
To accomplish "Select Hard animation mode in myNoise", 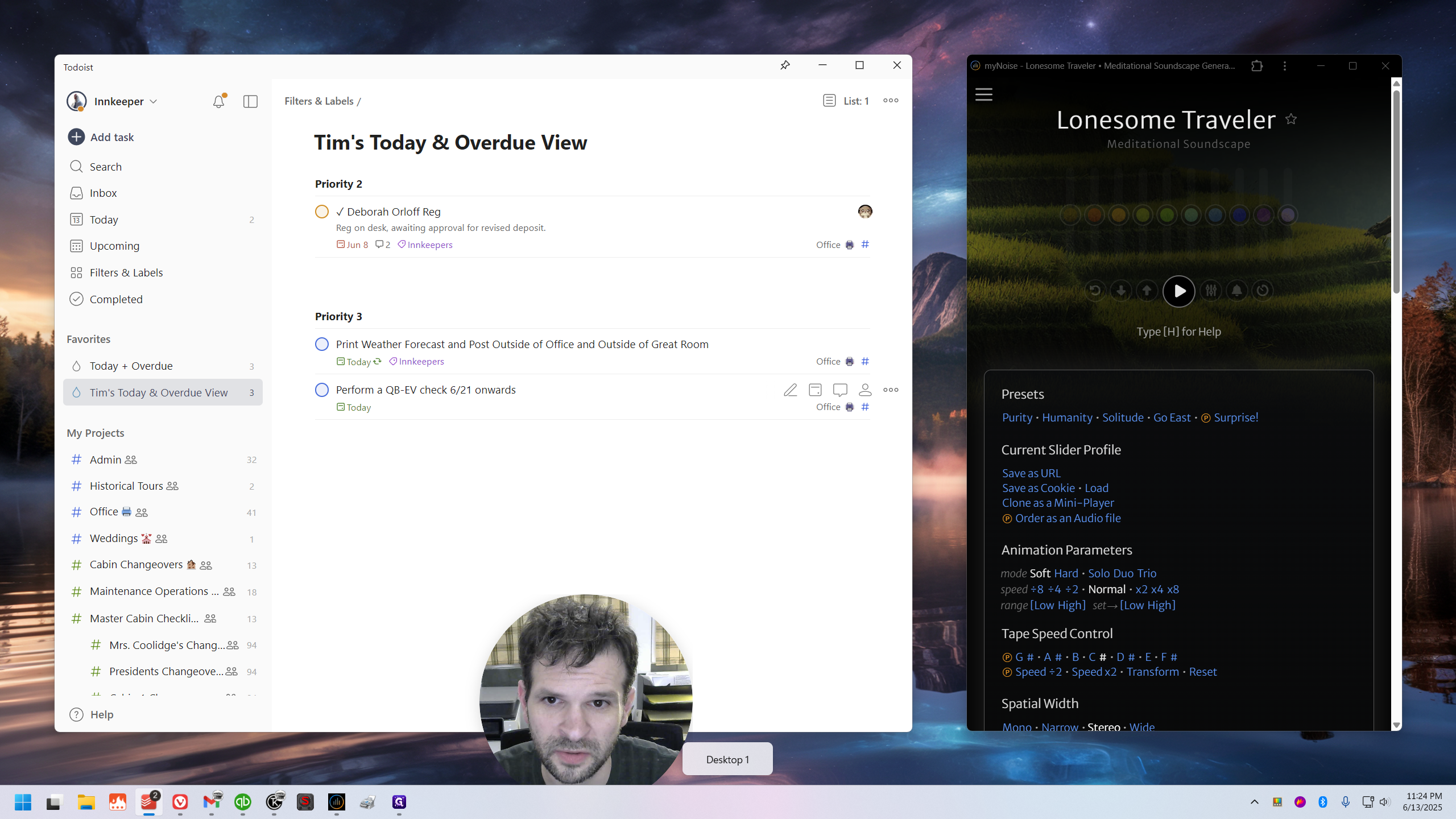I will [x=1066, y=573].
